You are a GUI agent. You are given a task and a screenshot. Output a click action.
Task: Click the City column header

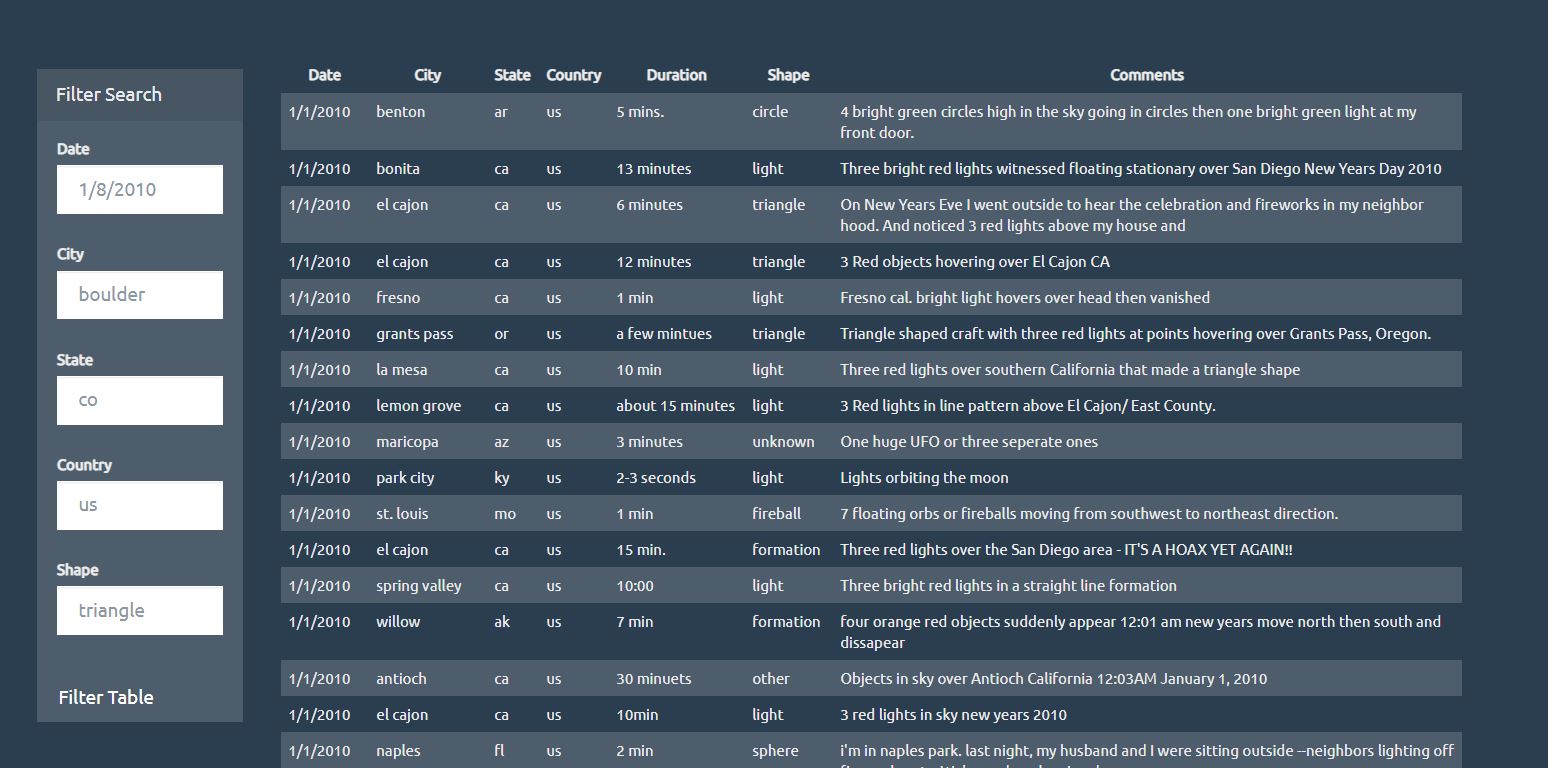point(427,75)
